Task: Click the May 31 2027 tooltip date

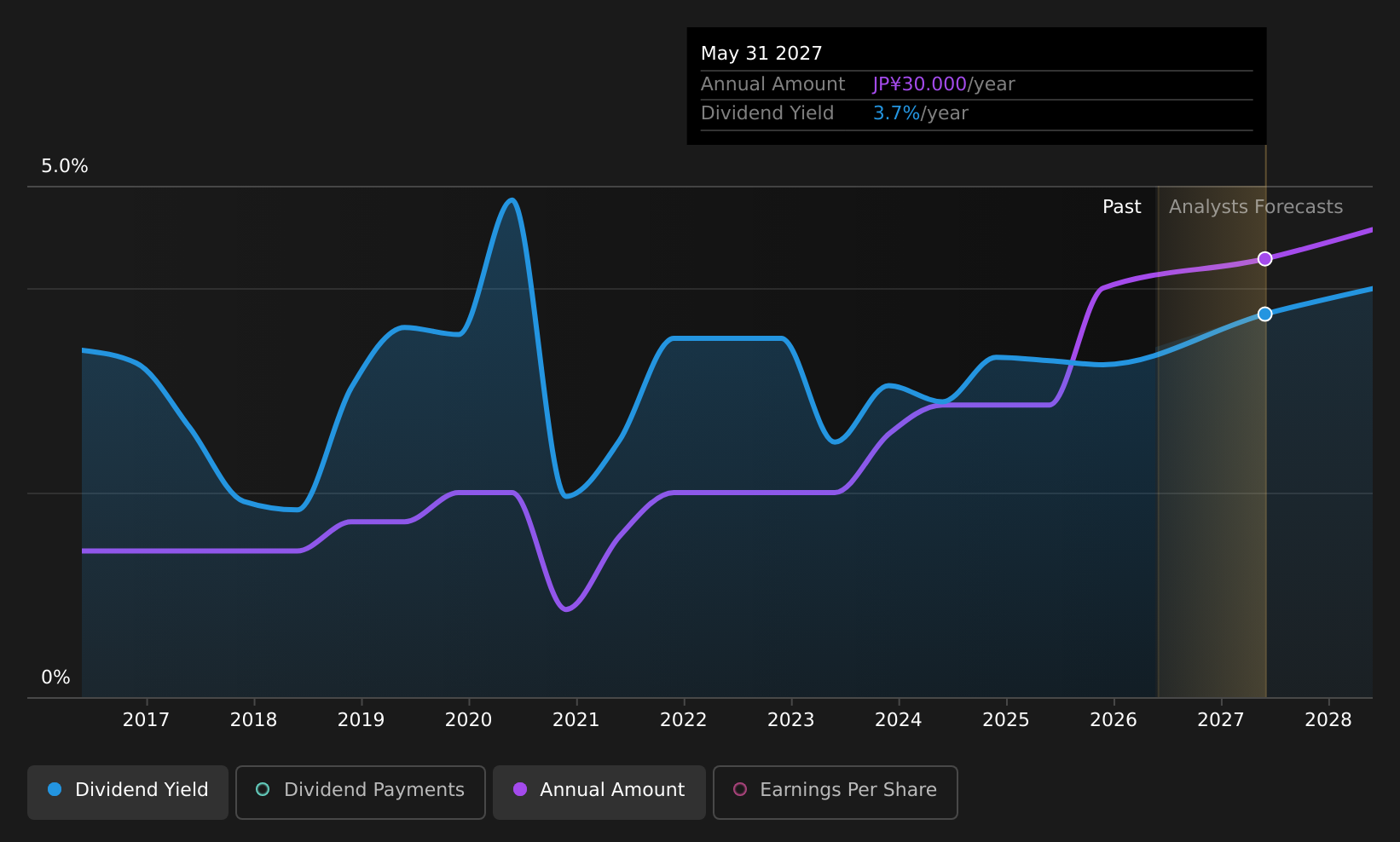Action: click(761, 54)
